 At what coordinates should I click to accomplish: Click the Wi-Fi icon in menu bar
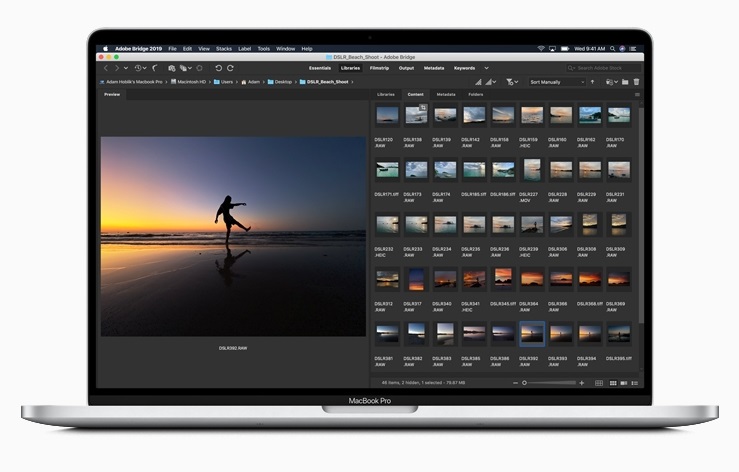pyautogui.click(x=541, y=49)
